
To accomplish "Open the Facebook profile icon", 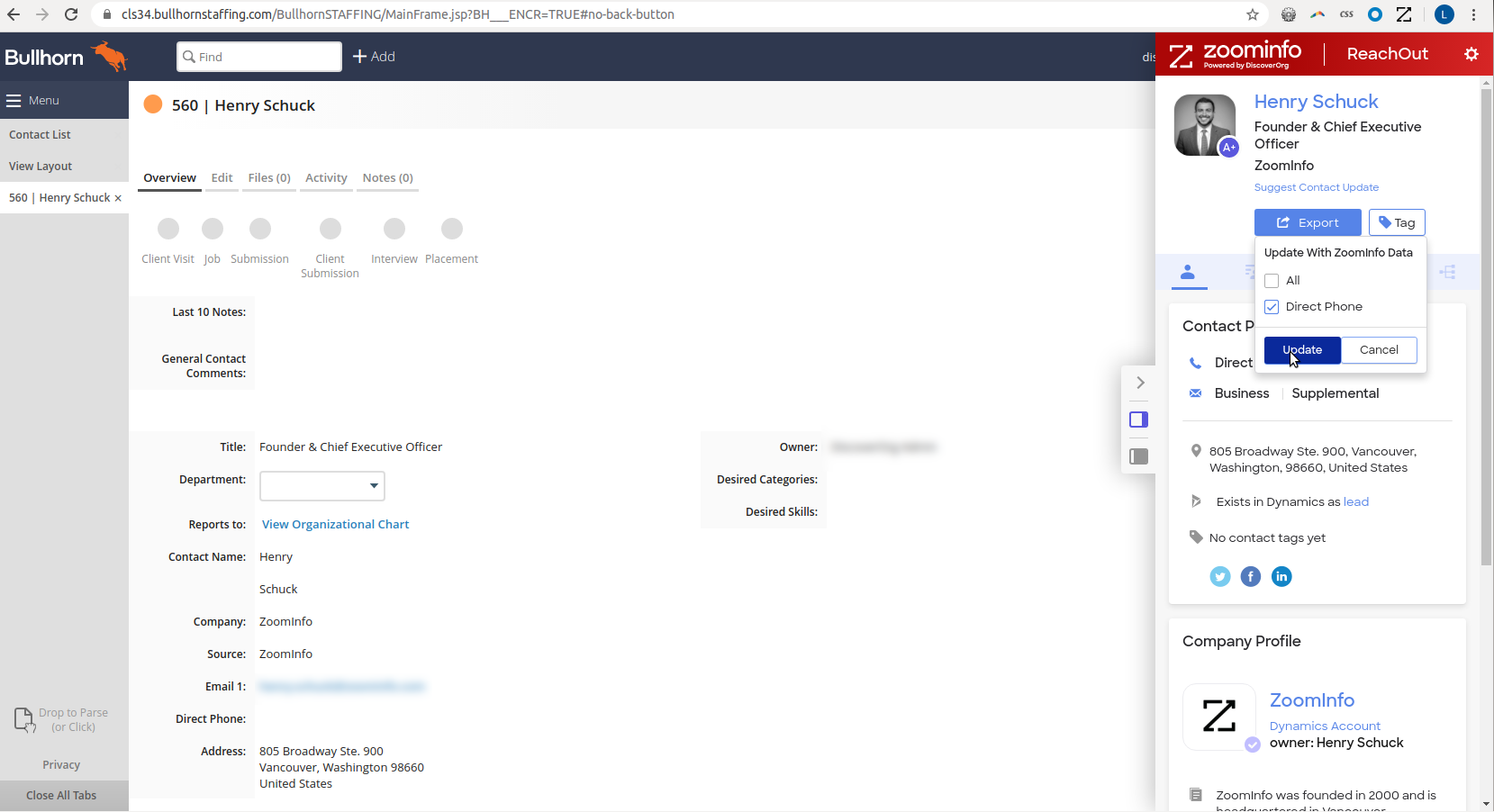I will click(x=1250, y=576).
